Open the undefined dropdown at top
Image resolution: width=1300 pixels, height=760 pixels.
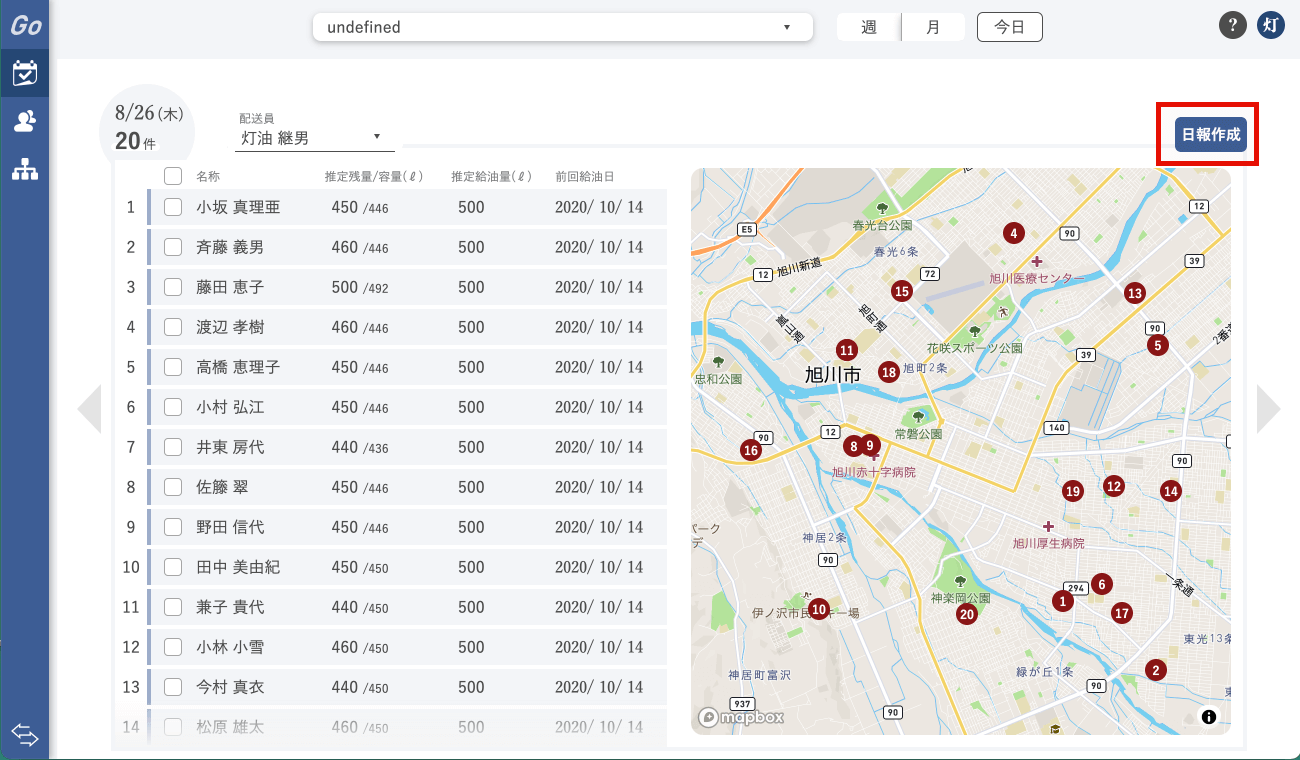pyautogui.click(x=563, y=27)
